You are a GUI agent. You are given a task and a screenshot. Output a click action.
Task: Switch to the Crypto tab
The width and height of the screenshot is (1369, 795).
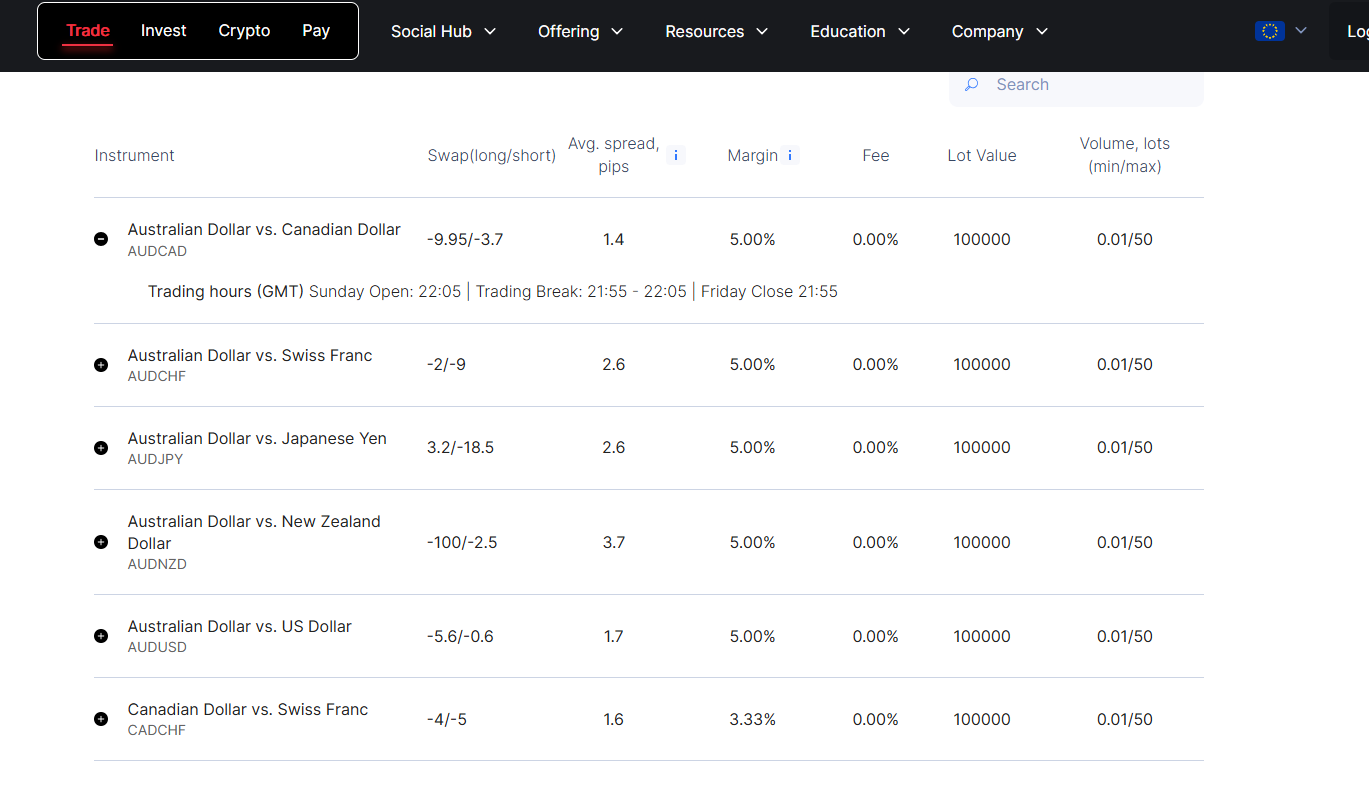(244, 31)
